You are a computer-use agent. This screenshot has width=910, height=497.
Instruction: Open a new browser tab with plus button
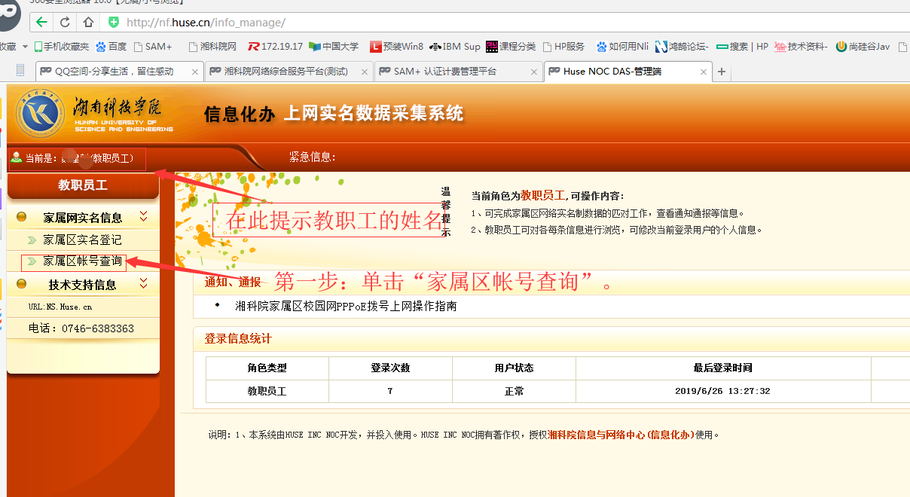point(722,71)
